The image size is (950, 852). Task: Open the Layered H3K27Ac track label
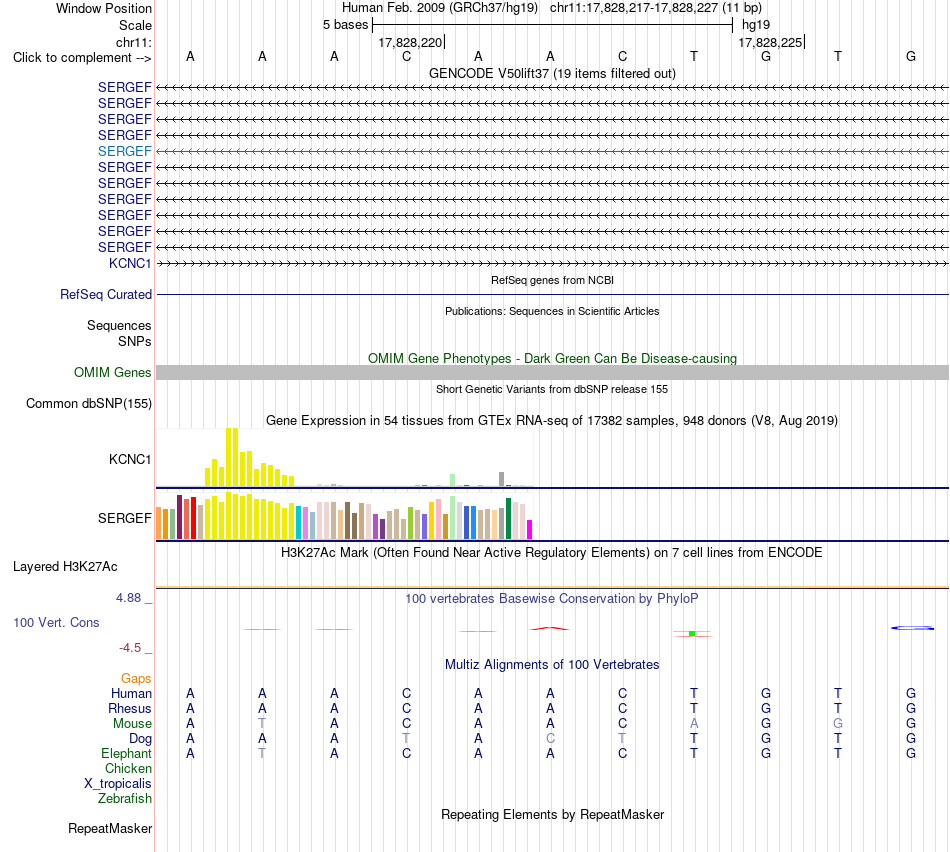65,567
